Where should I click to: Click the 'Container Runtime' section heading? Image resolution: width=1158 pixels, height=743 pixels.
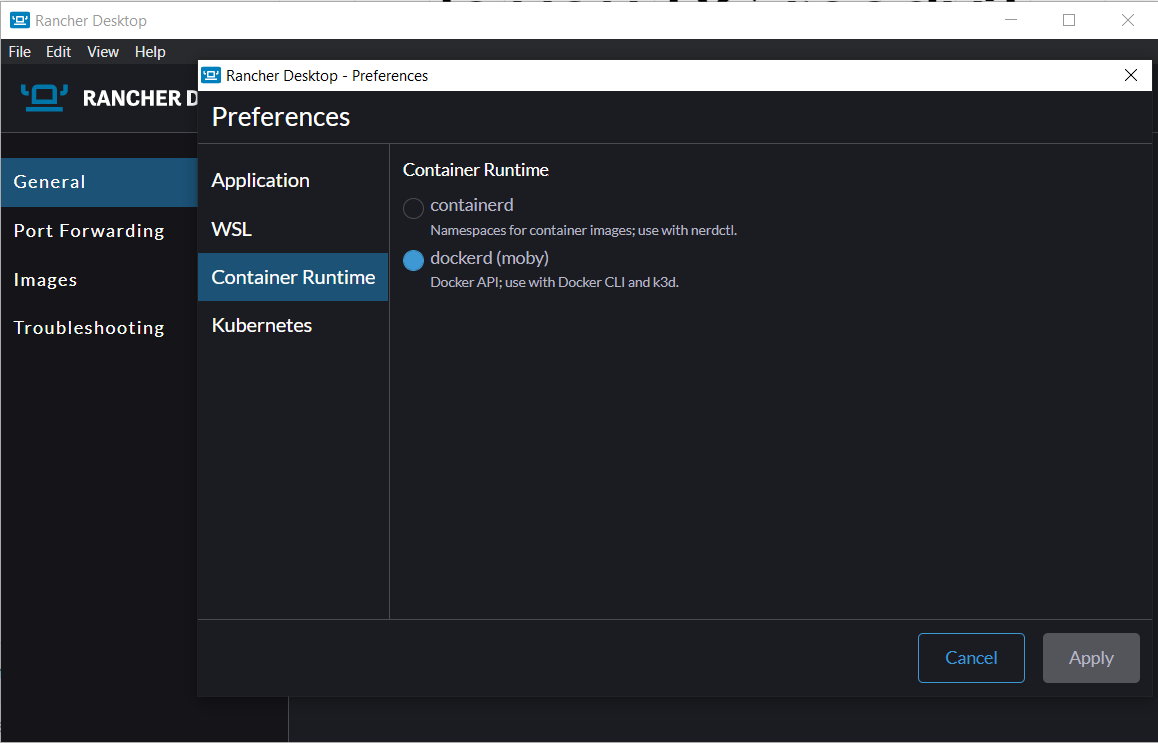pos(476,170)
